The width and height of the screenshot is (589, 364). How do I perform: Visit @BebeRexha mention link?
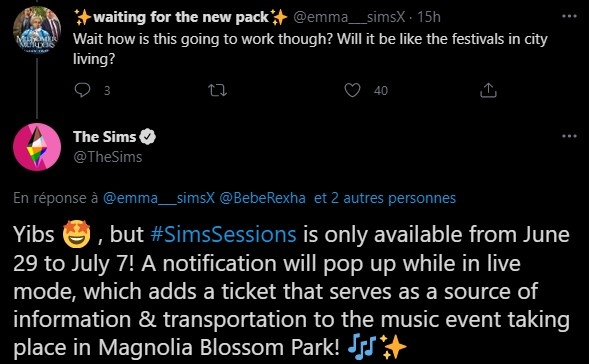[262, 198]
